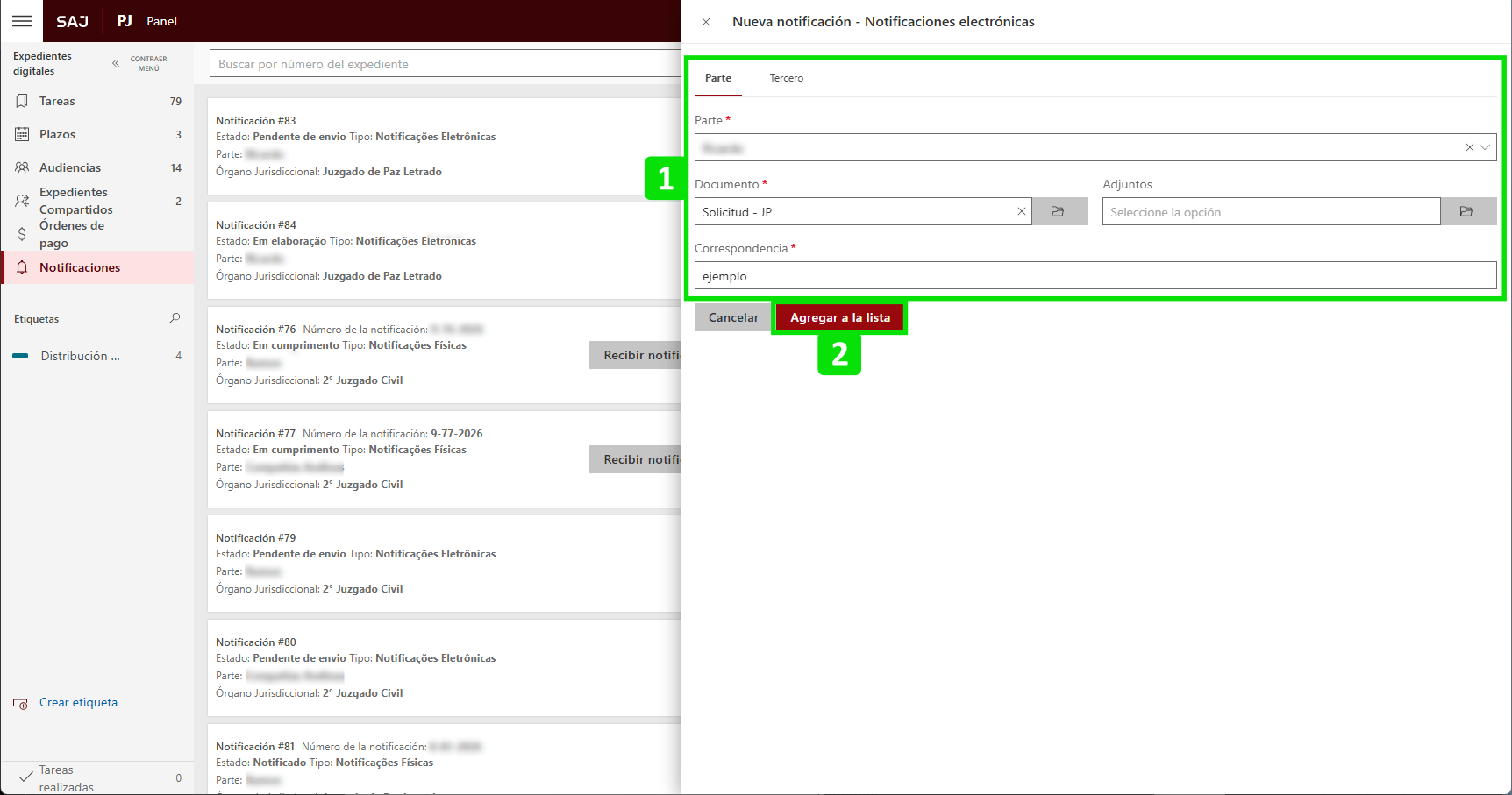Open the hamburger main menu
The image size is (1512, 795).
tap(22, 21)
